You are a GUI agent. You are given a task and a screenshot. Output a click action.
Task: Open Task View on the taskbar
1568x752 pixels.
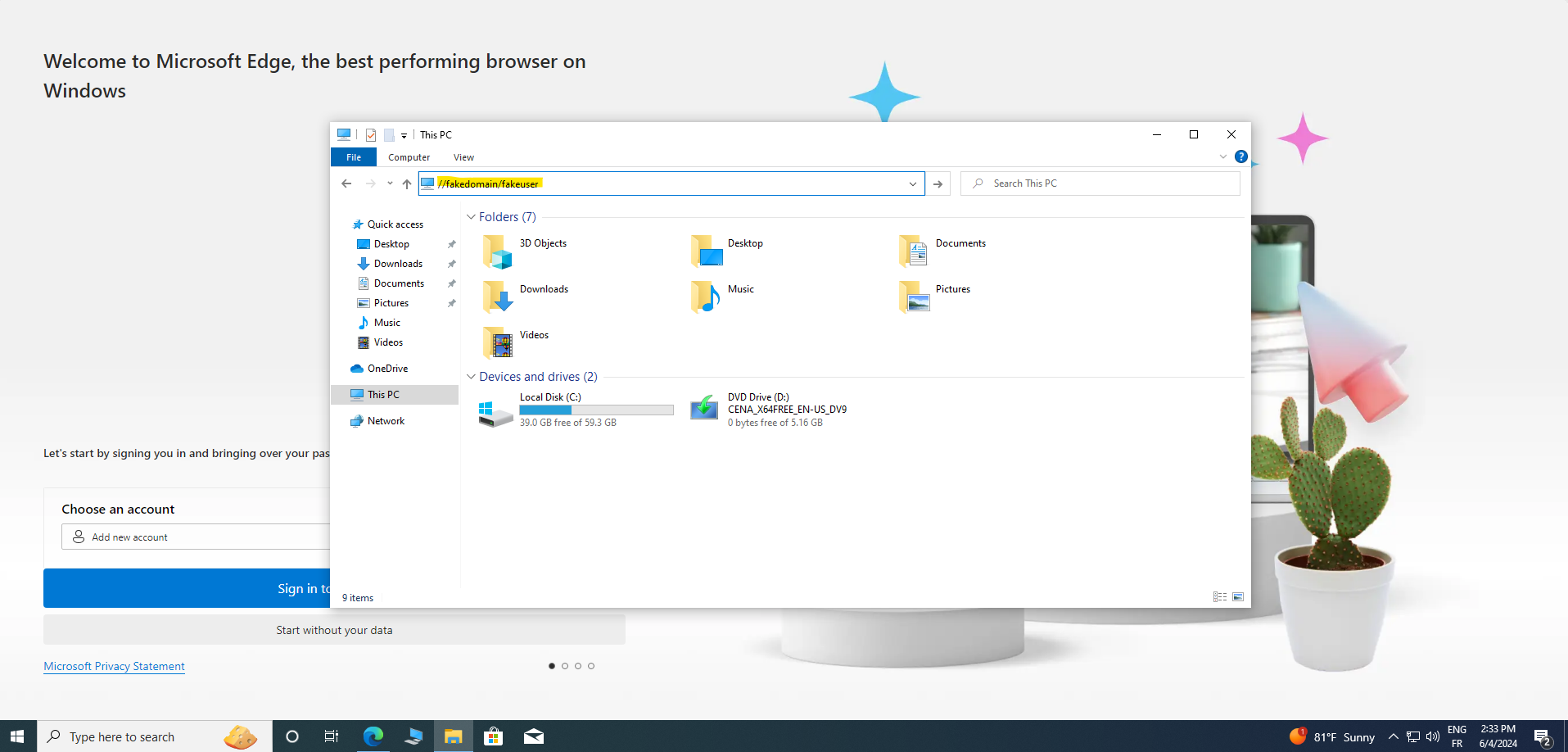click(x=332, y=736)
